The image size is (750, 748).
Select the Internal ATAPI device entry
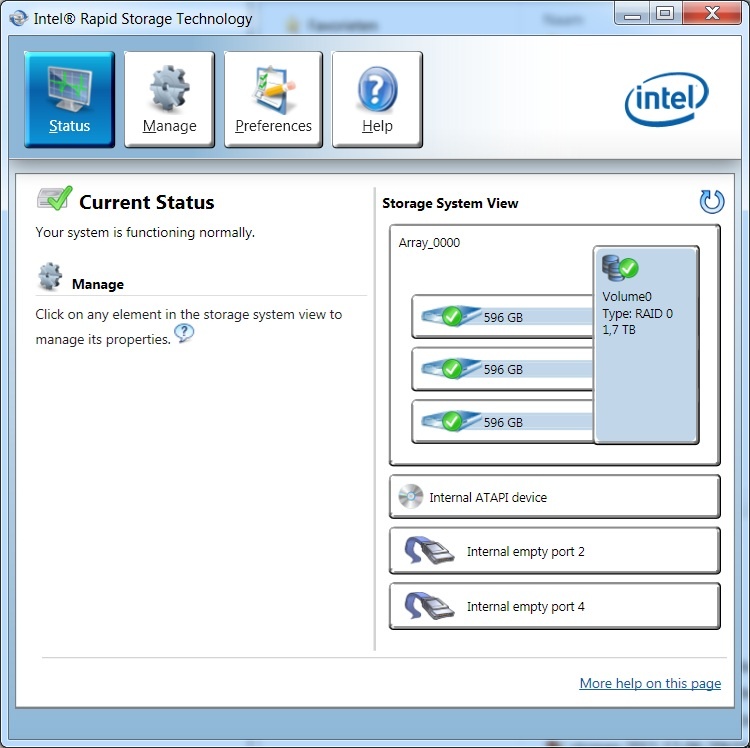(554, 496)
